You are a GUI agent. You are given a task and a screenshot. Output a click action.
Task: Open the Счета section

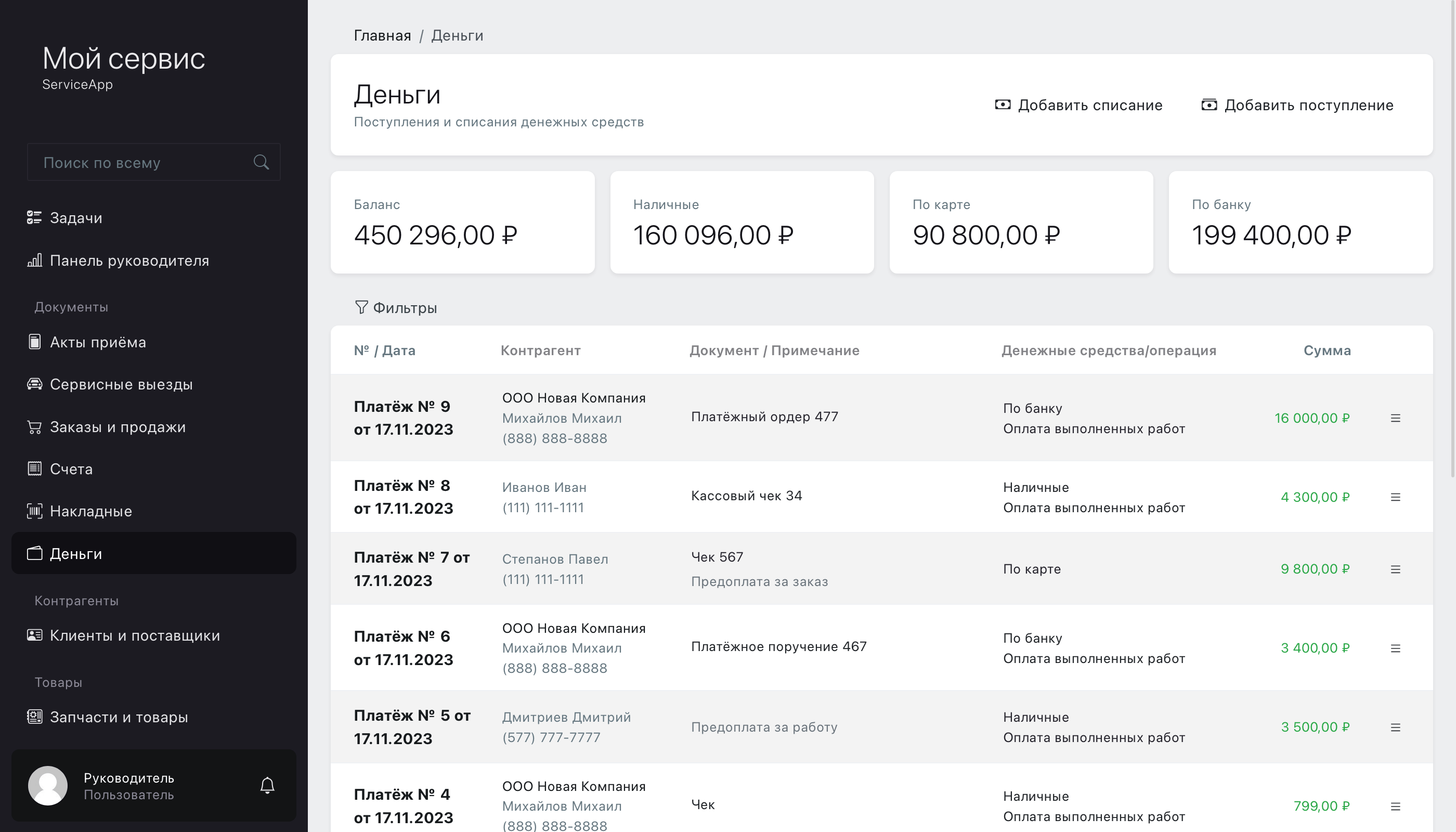coord(154,469)
